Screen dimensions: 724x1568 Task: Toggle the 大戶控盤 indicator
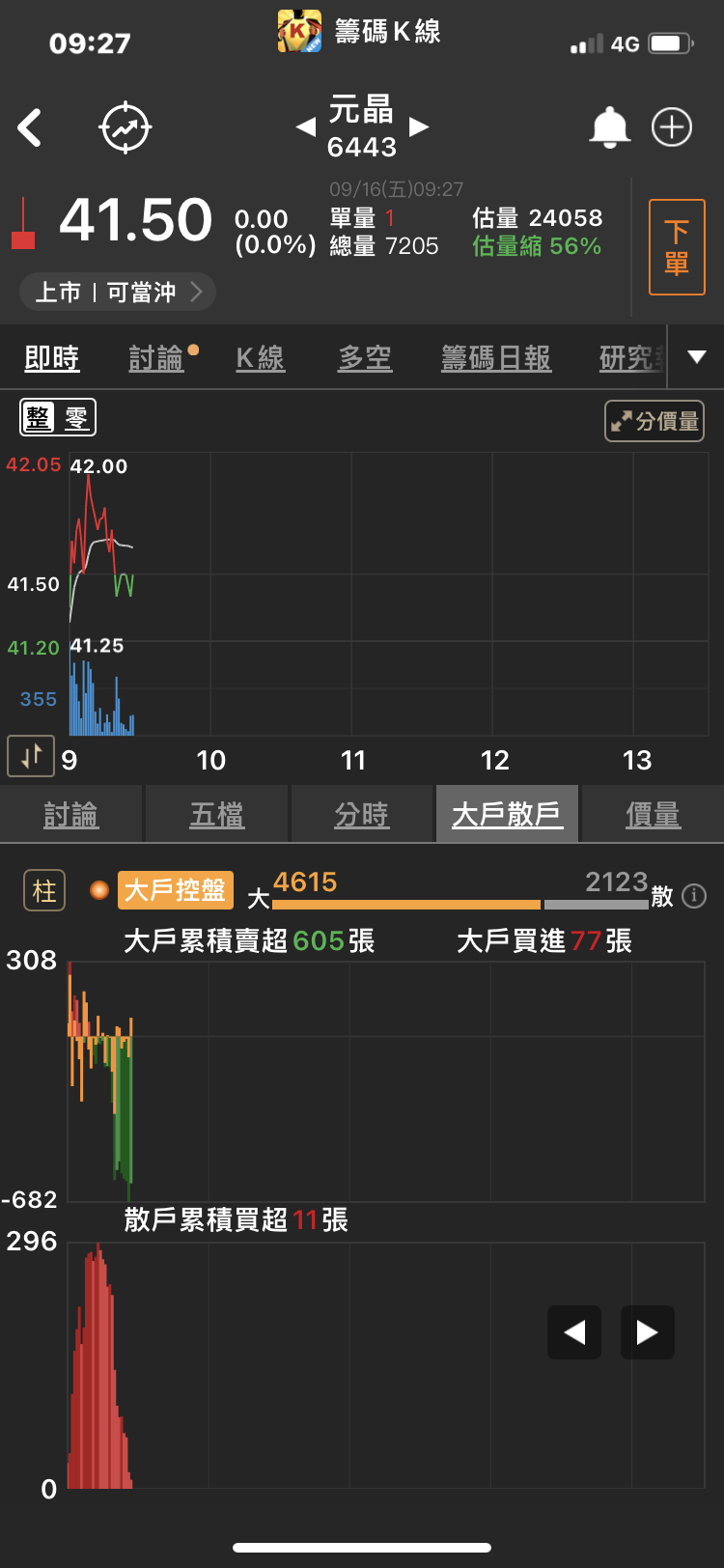point(175,890)
